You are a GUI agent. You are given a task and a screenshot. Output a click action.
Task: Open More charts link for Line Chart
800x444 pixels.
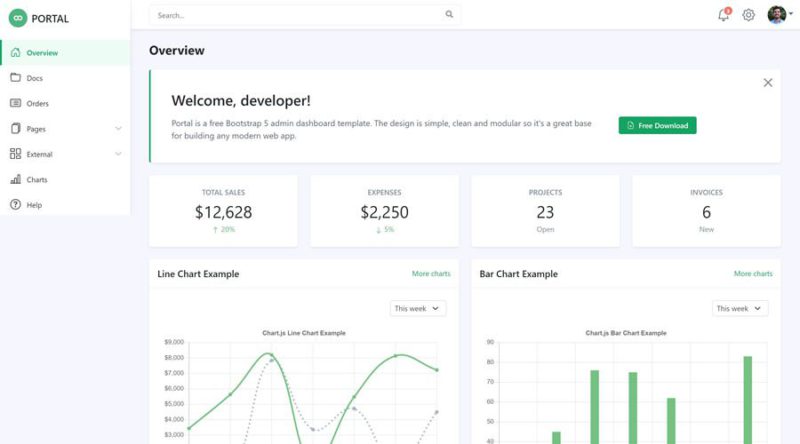(x=431, y=273)
